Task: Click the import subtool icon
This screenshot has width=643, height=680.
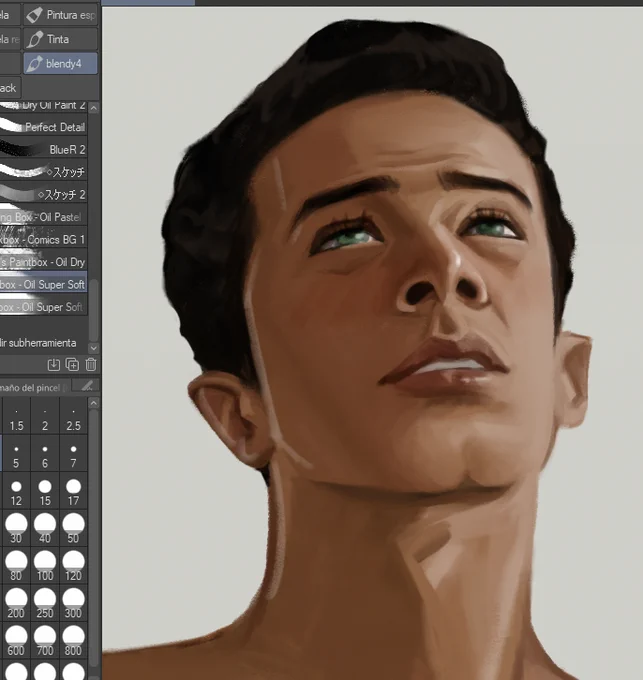Action: coord(54,365)
